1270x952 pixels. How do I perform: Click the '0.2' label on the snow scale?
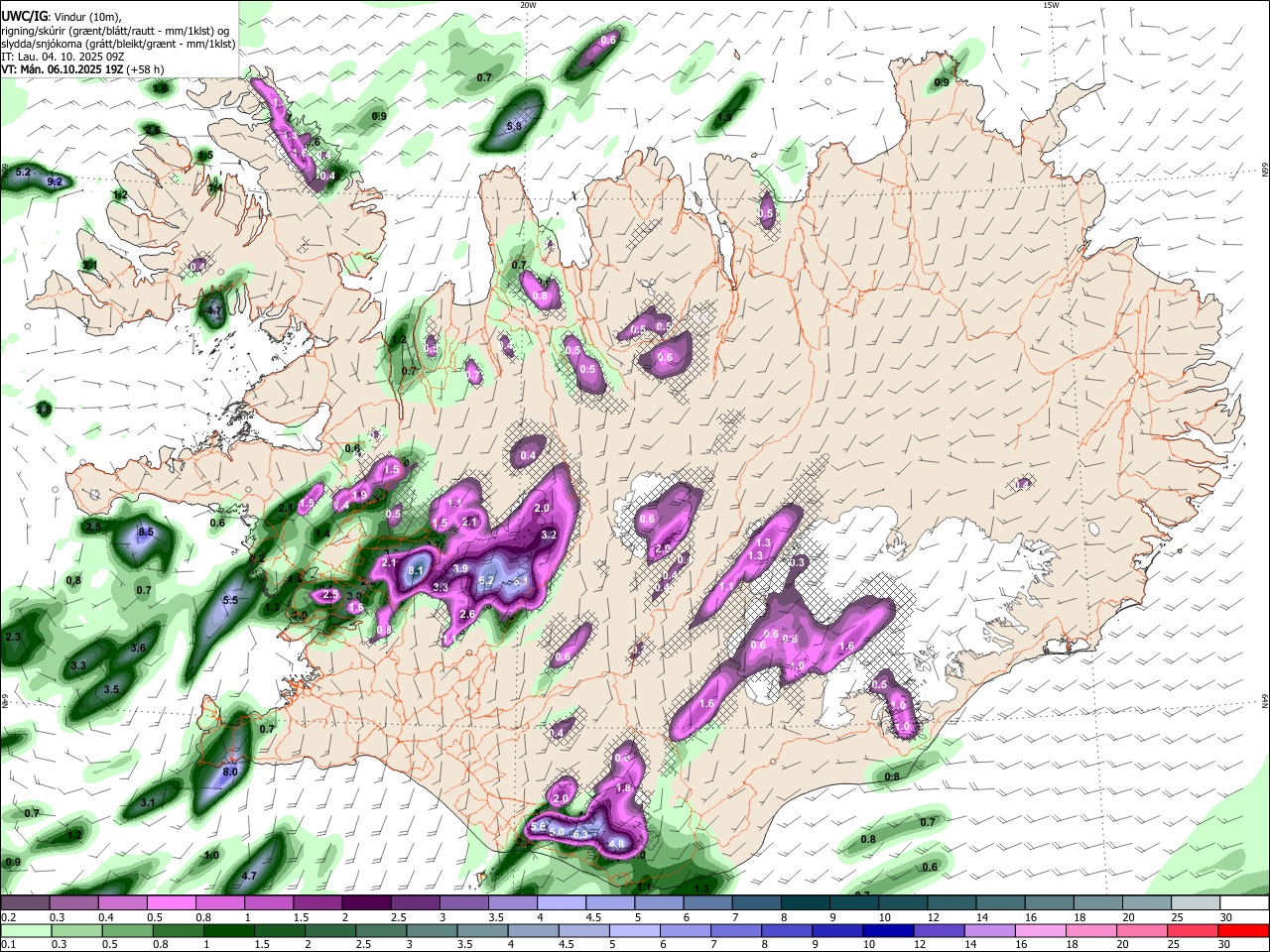click(x=8, y=917)
